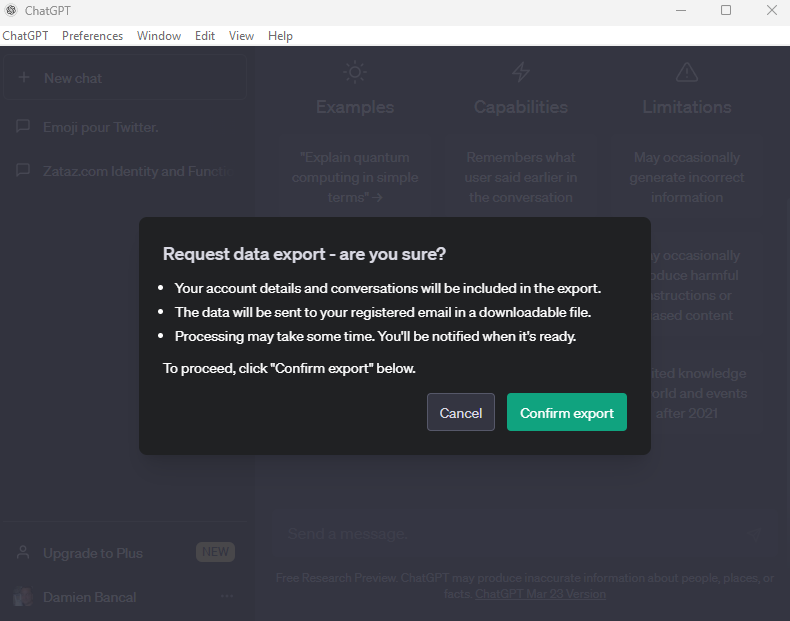Click May occasionally generate incorrect information card

[687, 177]
